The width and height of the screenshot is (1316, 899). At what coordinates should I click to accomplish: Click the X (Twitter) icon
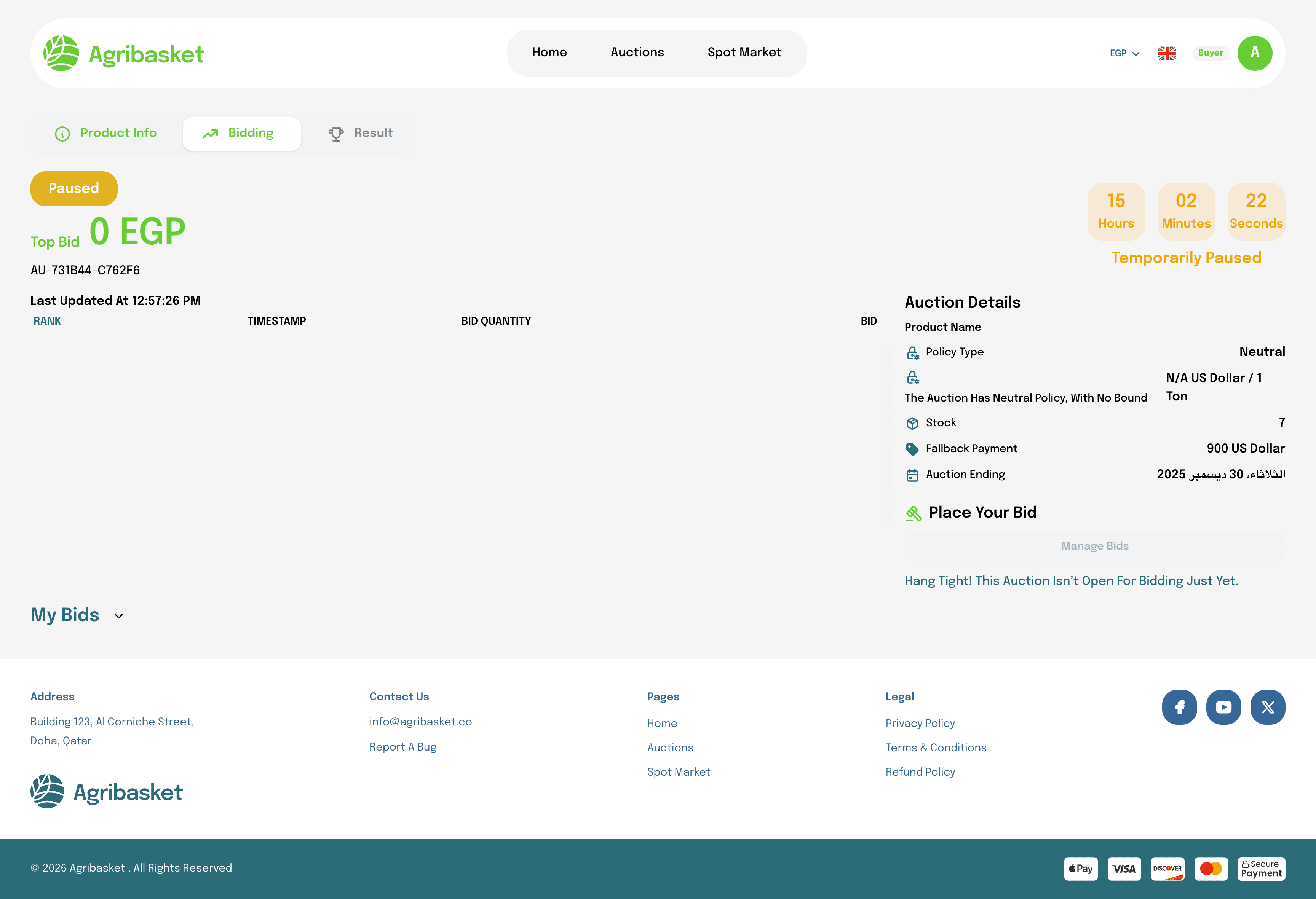(x=1267, y=706)
